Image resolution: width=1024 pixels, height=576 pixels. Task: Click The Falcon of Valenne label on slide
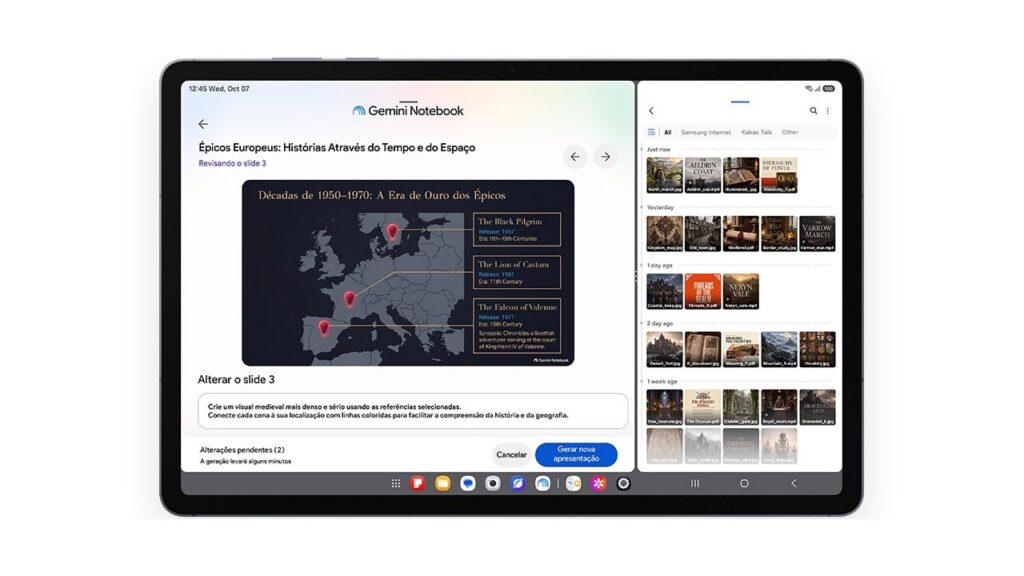[x=518, y=307]
